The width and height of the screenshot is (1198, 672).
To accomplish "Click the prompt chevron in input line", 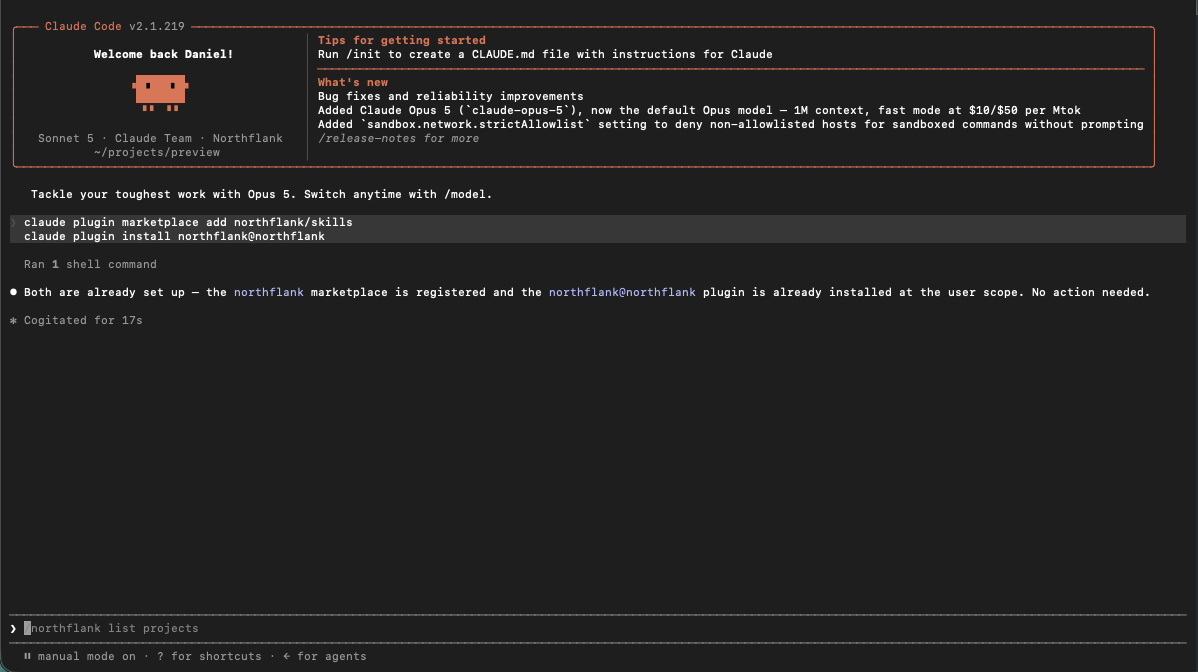I will pos(13,628).
